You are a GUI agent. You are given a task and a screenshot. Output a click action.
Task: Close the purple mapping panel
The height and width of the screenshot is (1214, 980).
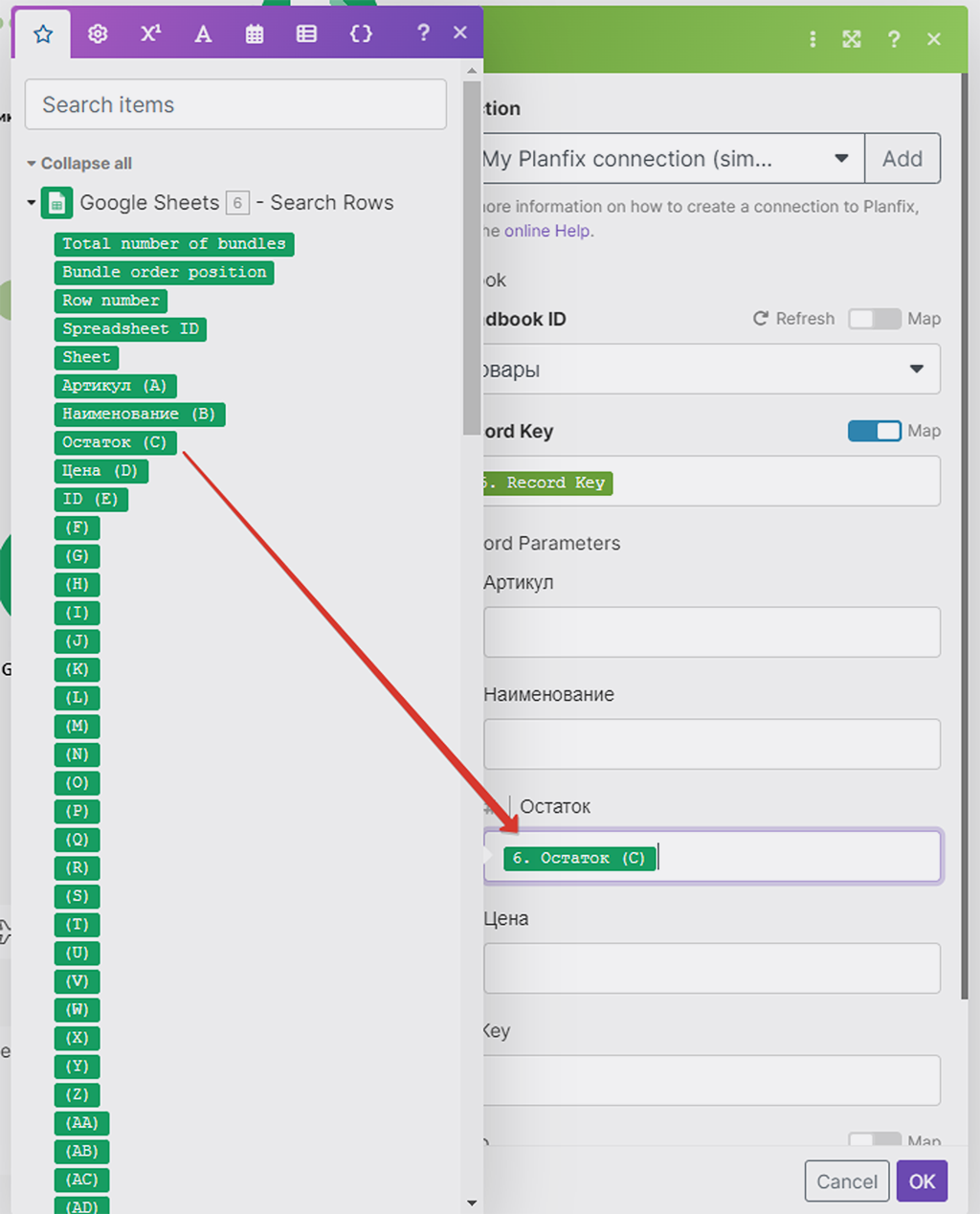point(460,34)
